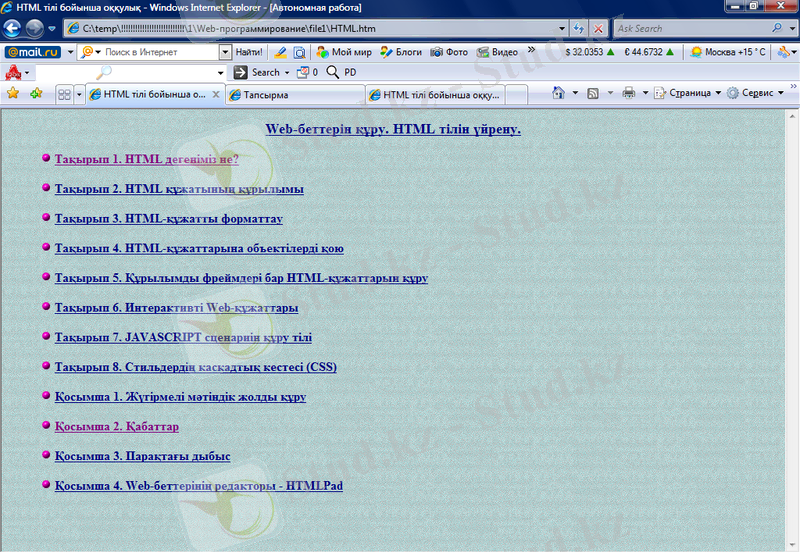Click the RSS feeds icon
Viewport: 800px width, 552px height.
pos(593,93)
